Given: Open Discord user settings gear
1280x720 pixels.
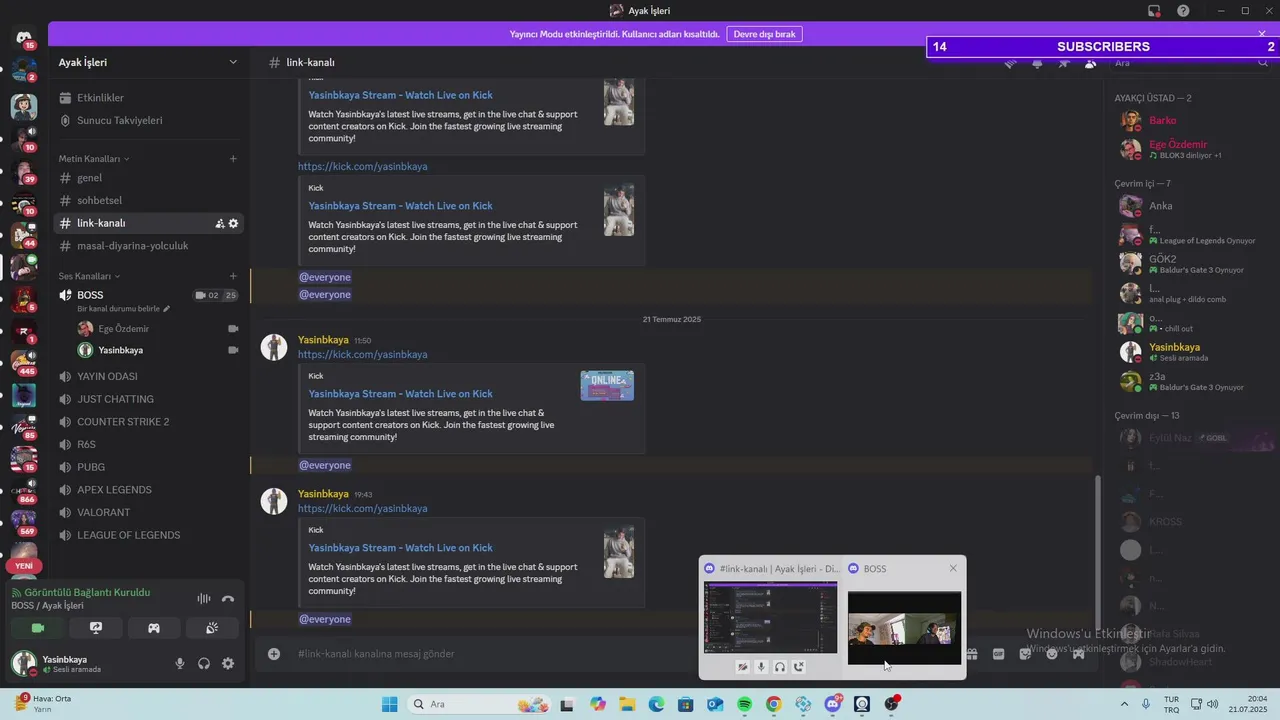Looking at the screenshot, I should (228, 663).
